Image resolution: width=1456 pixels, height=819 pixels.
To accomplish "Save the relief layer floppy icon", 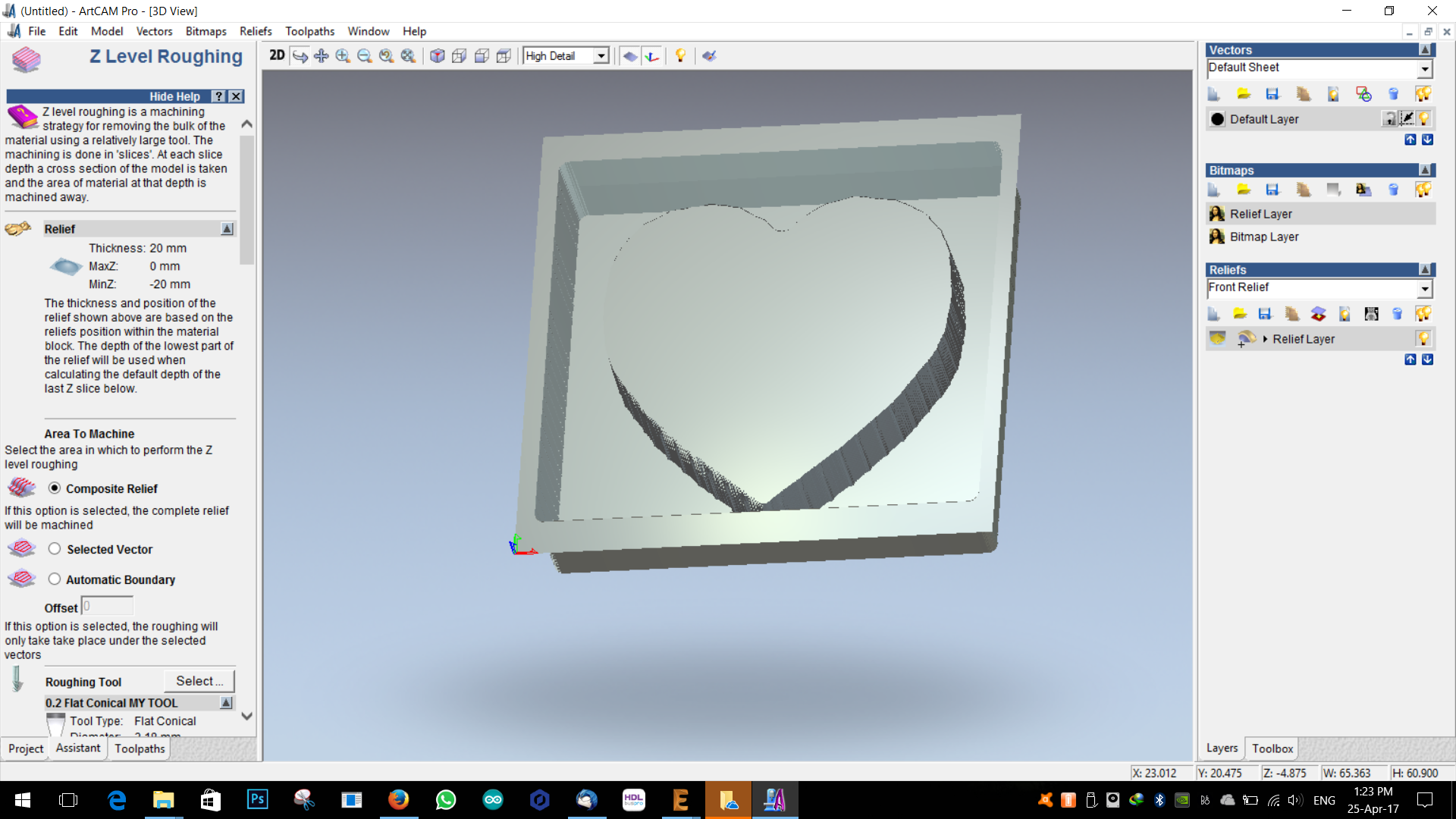I will point(1264,314).
